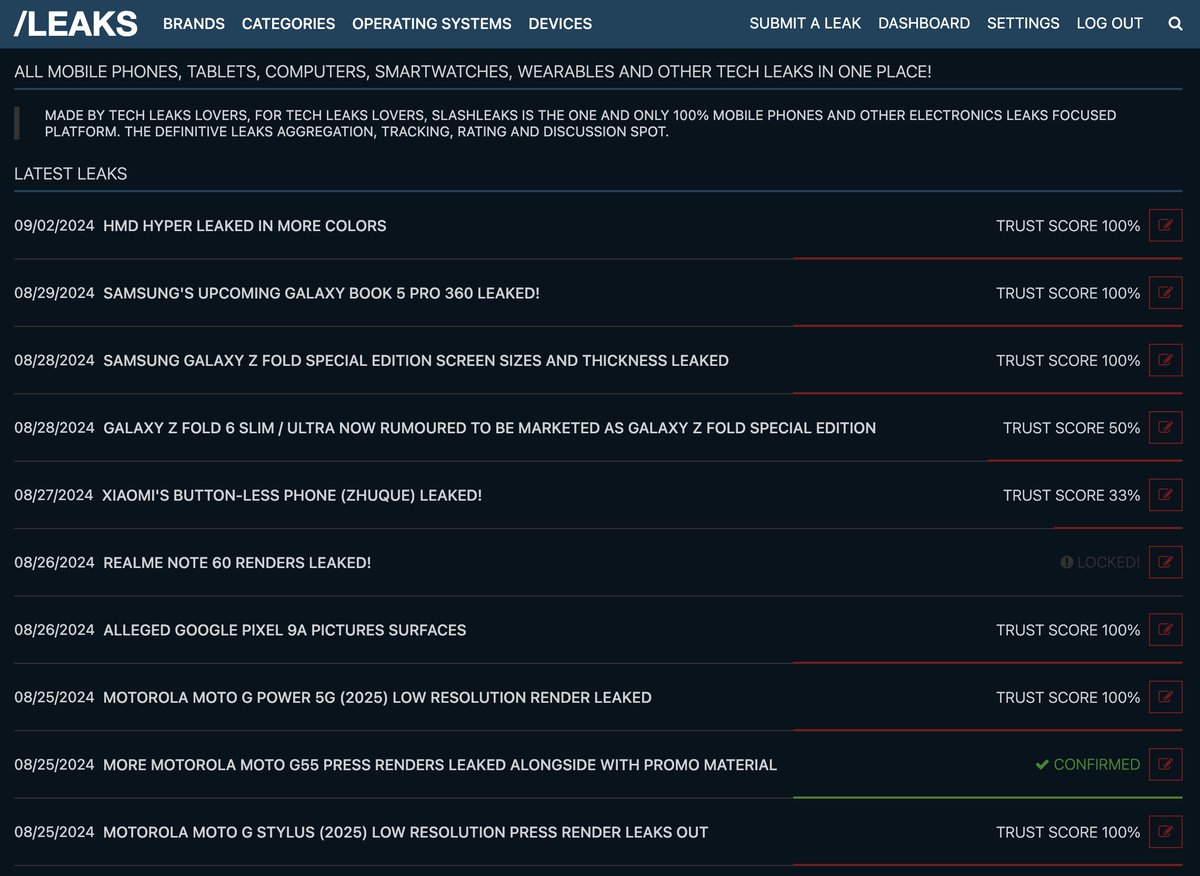Open Samsung Galaxy Book 5 Pro 360 leak
1200x876 pixels.
coord(321,293)
